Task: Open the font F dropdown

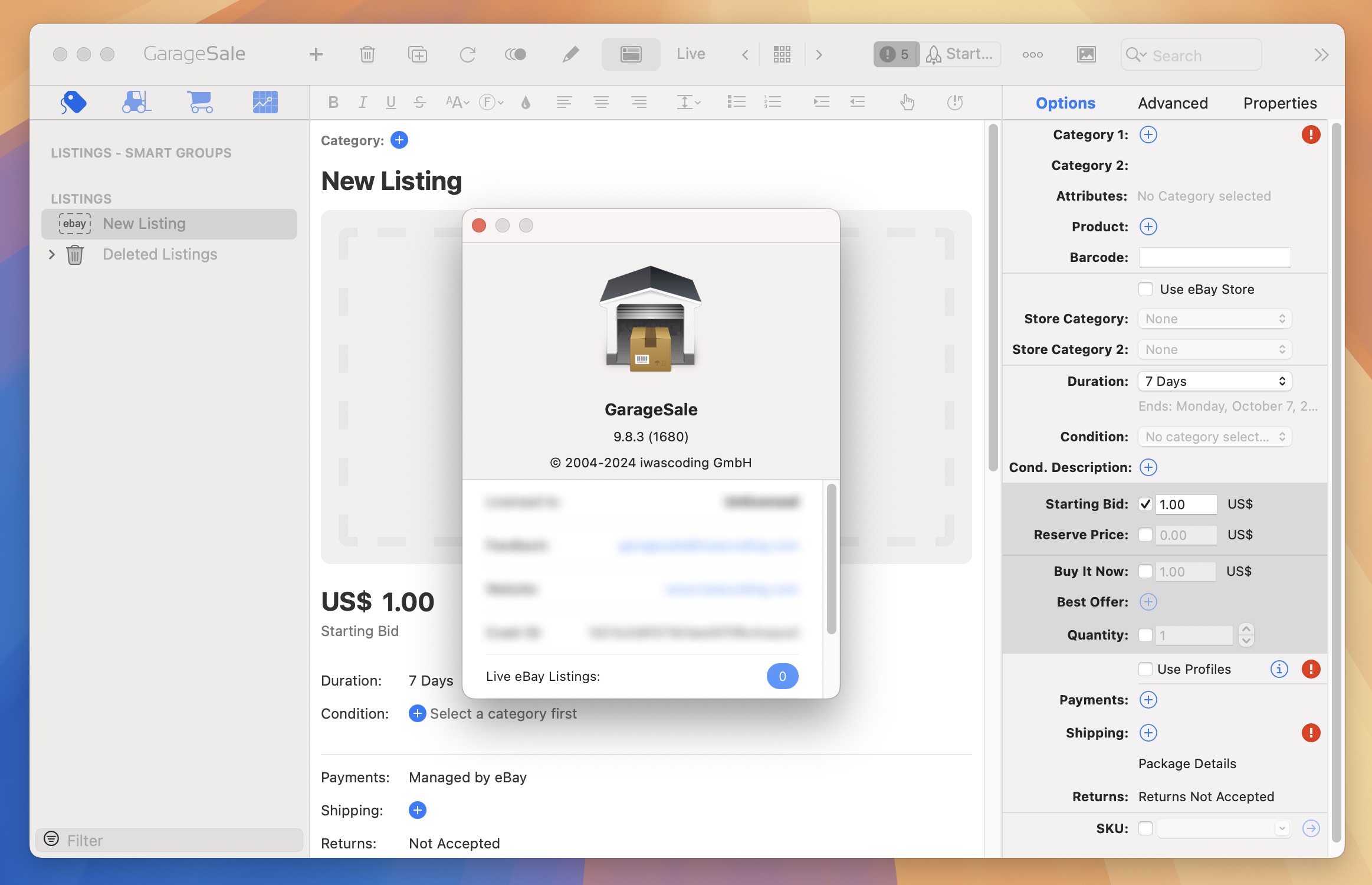Action: tap(491, 102)
